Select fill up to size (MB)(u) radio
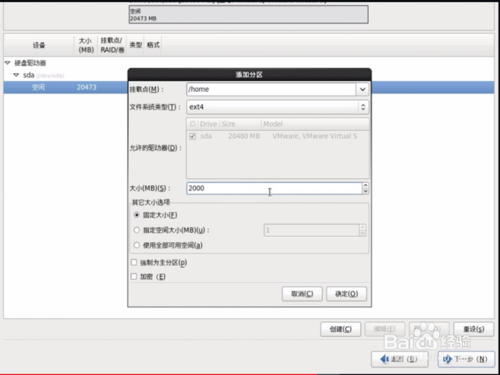Image resolution: width=500 pixels, height=375 pixels. 137,230
